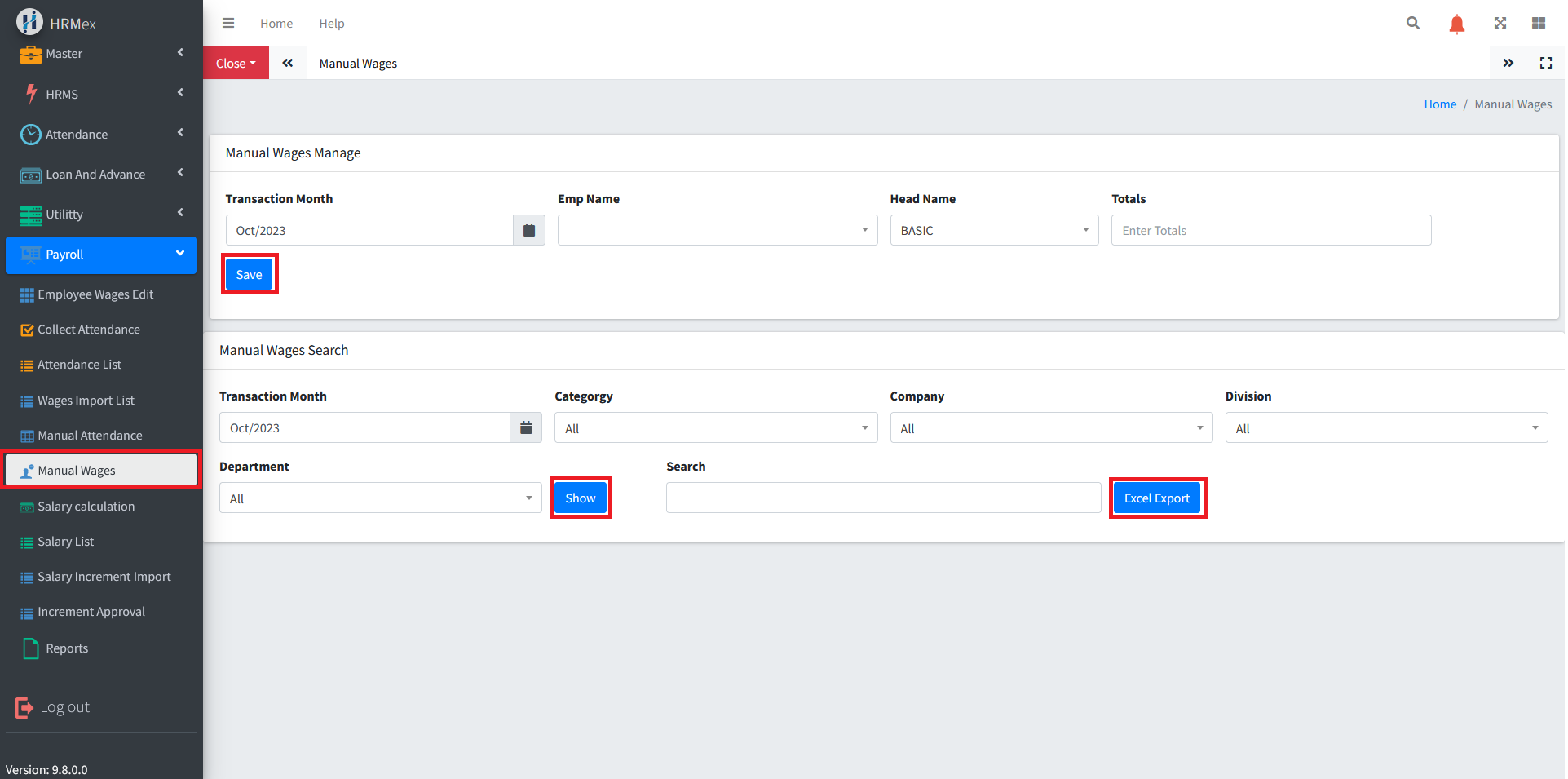Expand the Company dropdown
Viewport: 1568px width, 779px height.
point(1050,428)
